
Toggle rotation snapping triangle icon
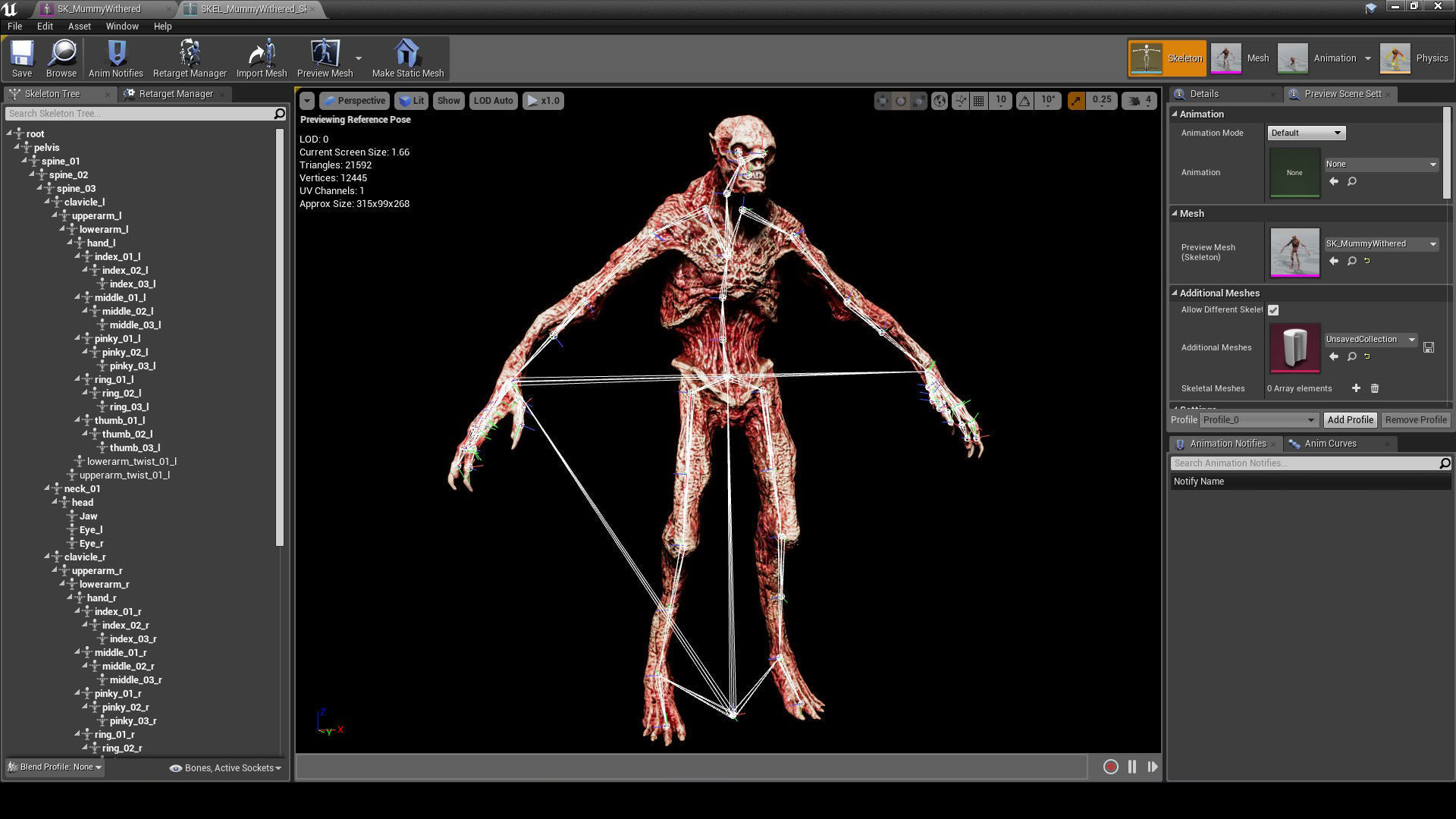(x=1025, y=101)
